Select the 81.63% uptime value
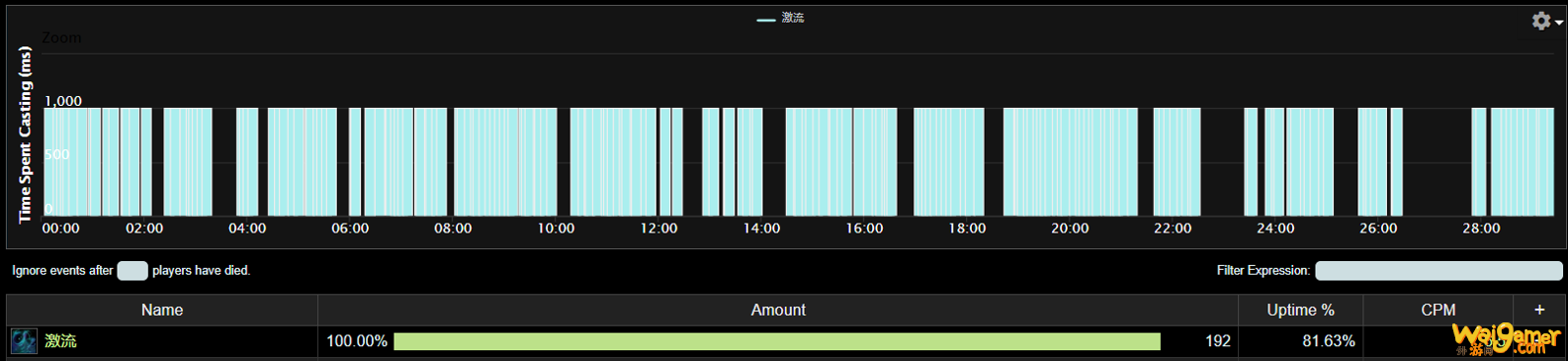This screenshot has width=1568, height=361. click(x=1328, y=341)
